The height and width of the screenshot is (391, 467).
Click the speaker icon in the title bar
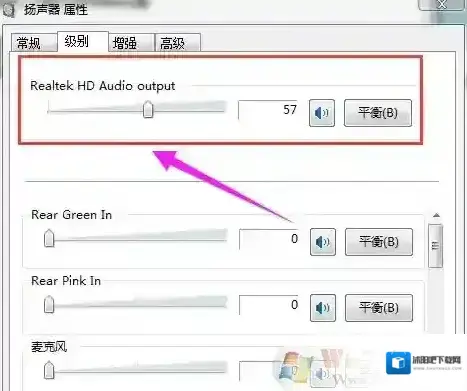(x=9, y=9)
